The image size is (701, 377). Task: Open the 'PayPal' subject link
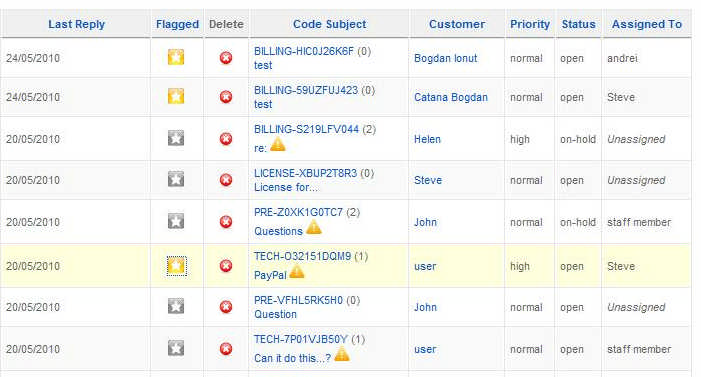coord(270,275)
